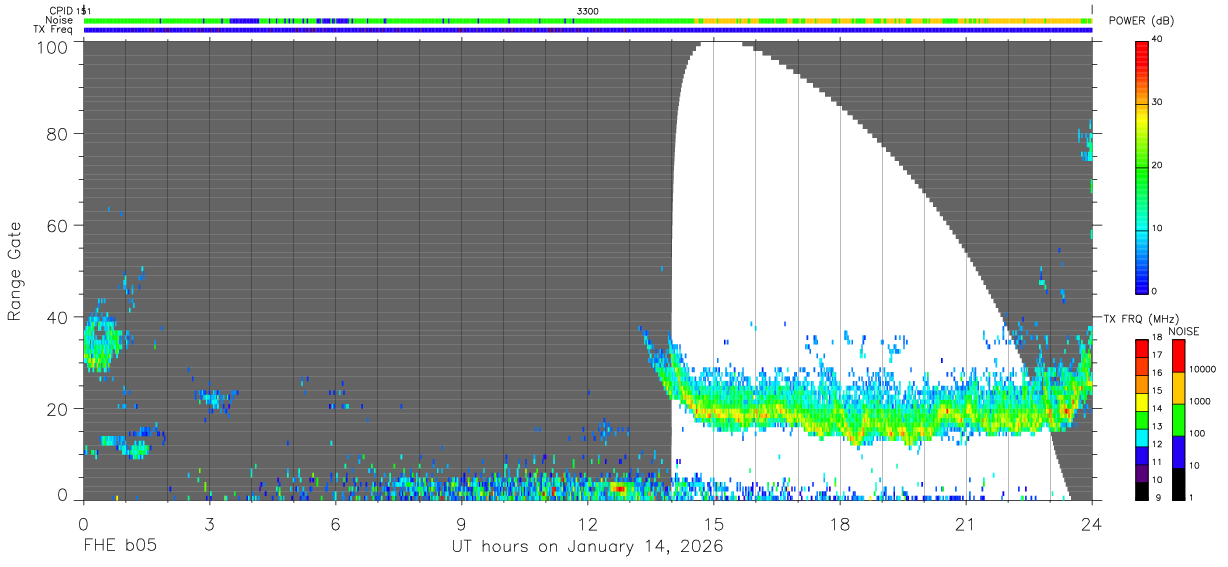Viewport: 1228px width, 567px height.
Task: Click the 'TX Freq' row label
Action: (53, 30)
